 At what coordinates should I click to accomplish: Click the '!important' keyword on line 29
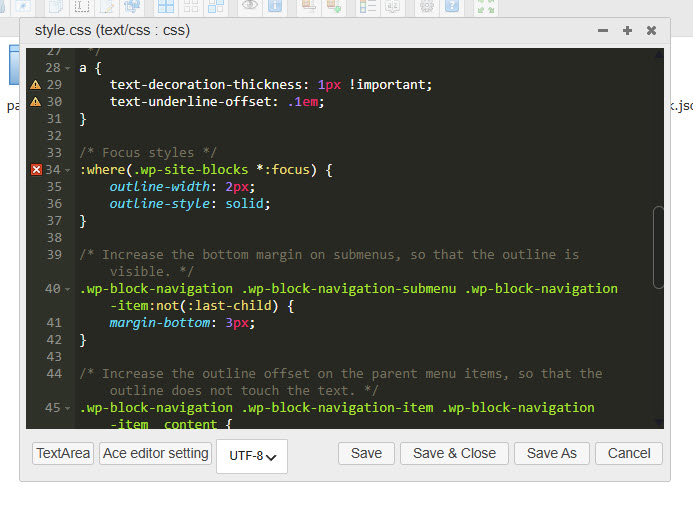point(387,85)
